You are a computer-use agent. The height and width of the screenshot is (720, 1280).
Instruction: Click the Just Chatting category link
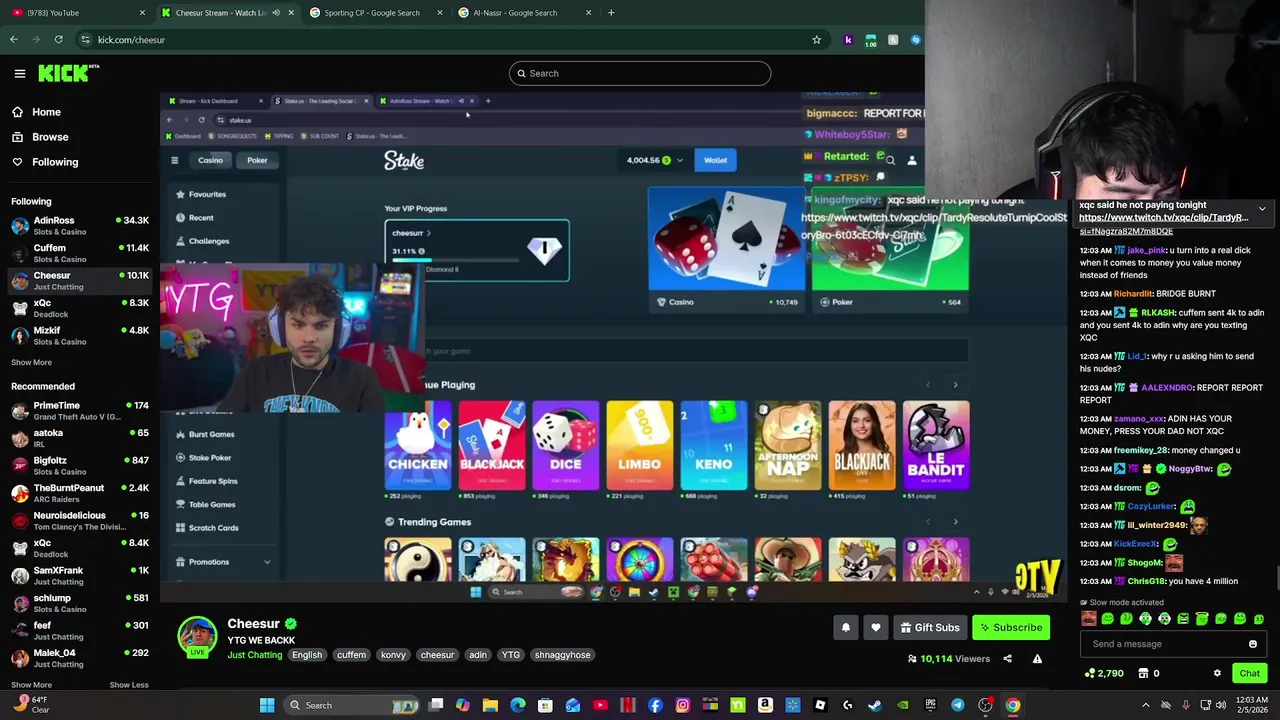255,655
